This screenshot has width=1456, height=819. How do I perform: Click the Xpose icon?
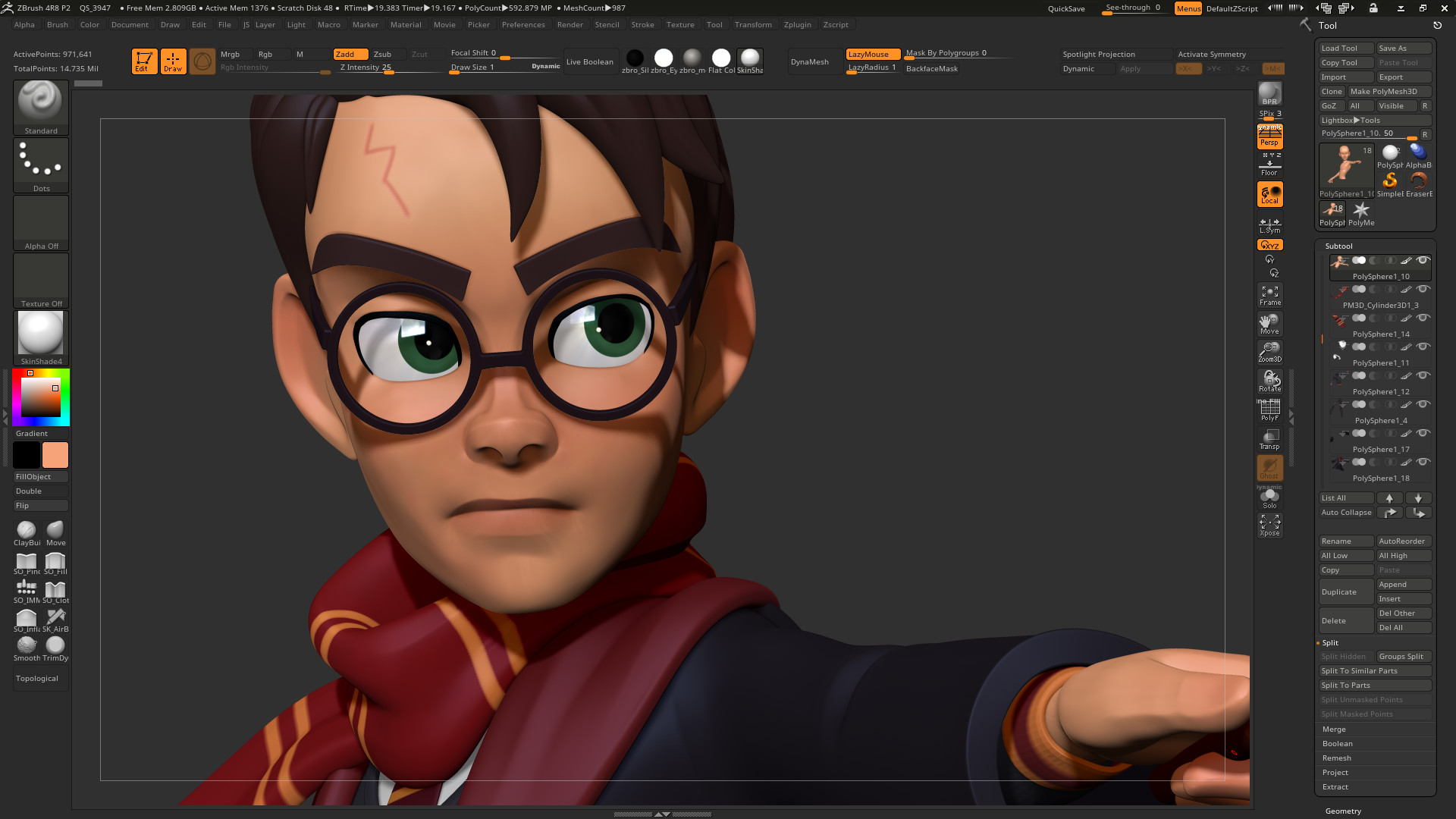tap(1269, 526)
